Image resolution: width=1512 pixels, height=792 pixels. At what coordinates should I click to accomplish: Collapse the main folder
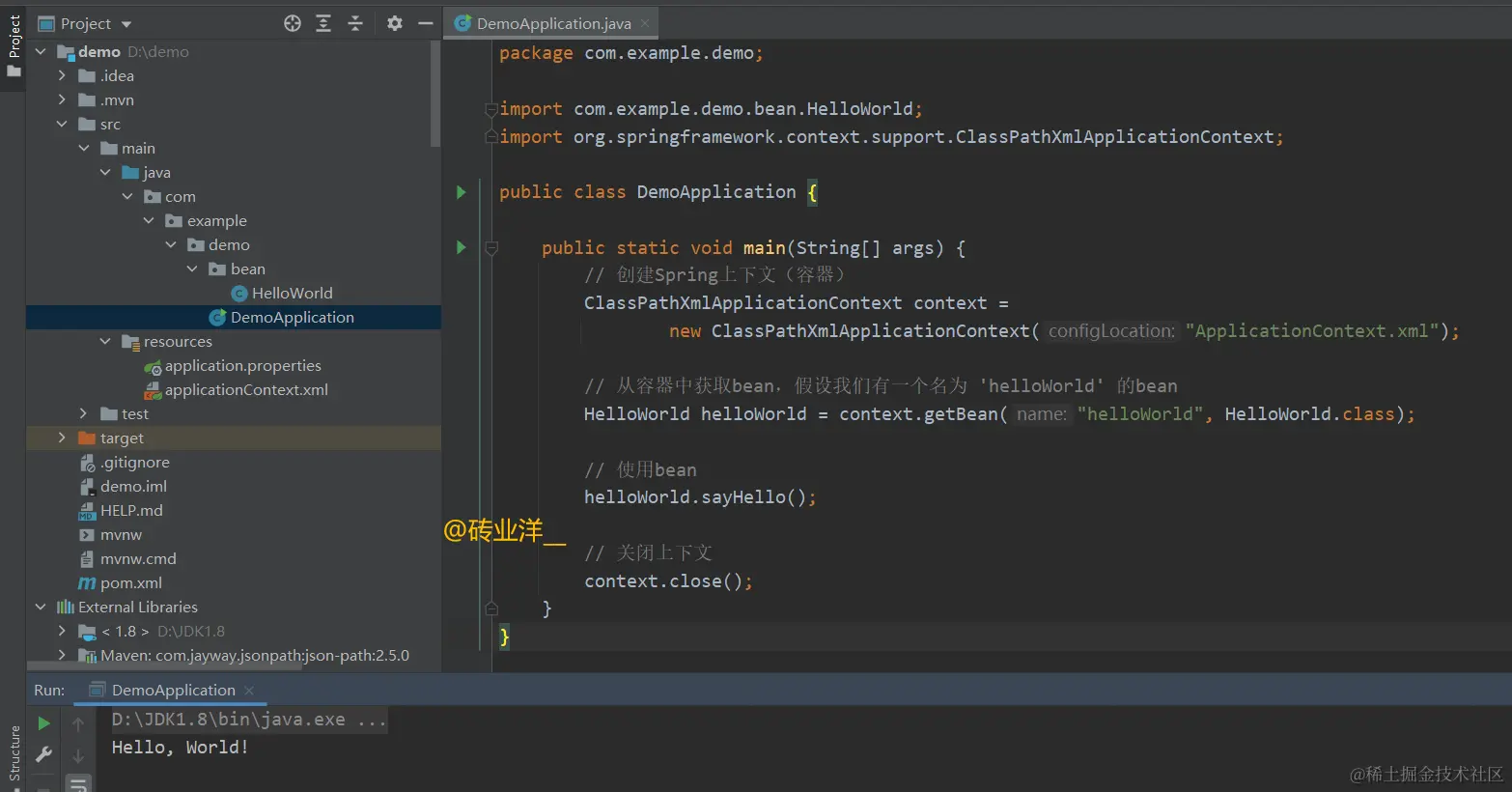(84, 148)
